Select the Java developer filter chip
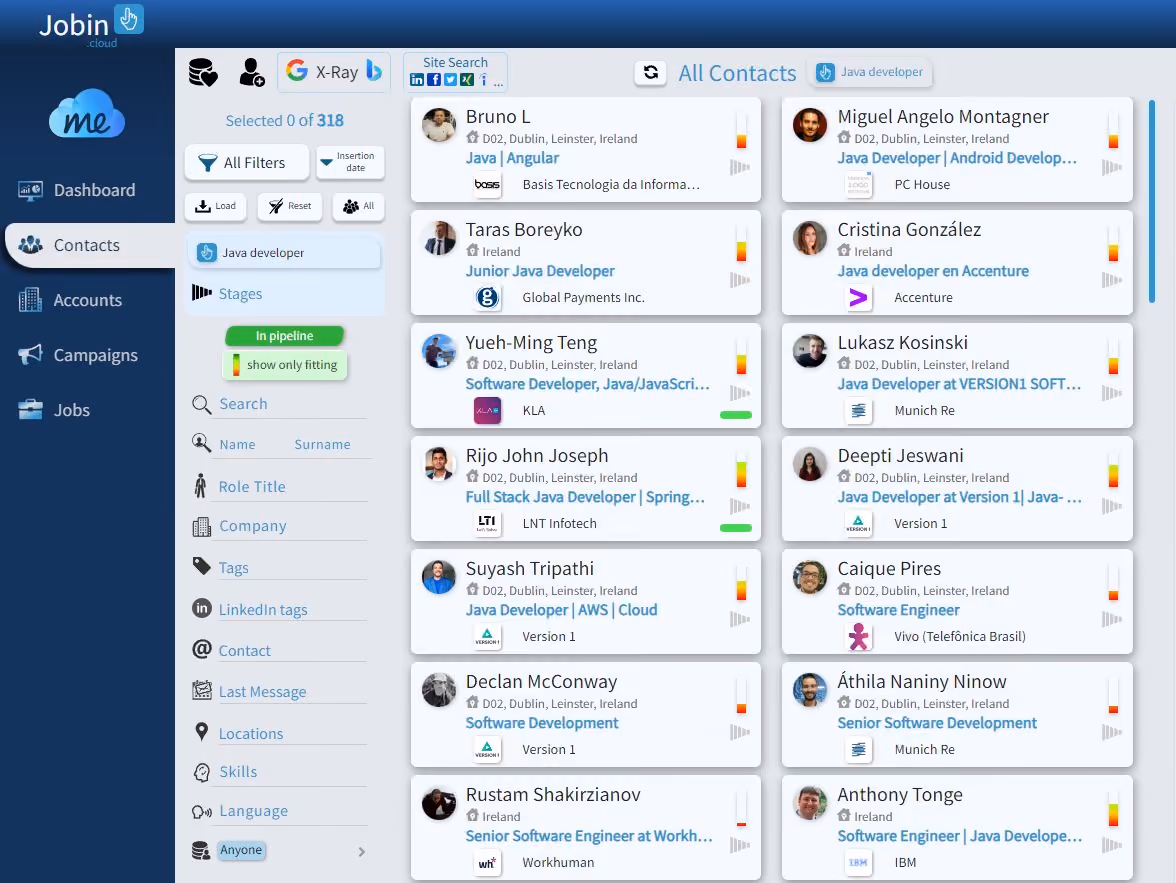This screenshot has height=883, width=1176. point(285,253)
